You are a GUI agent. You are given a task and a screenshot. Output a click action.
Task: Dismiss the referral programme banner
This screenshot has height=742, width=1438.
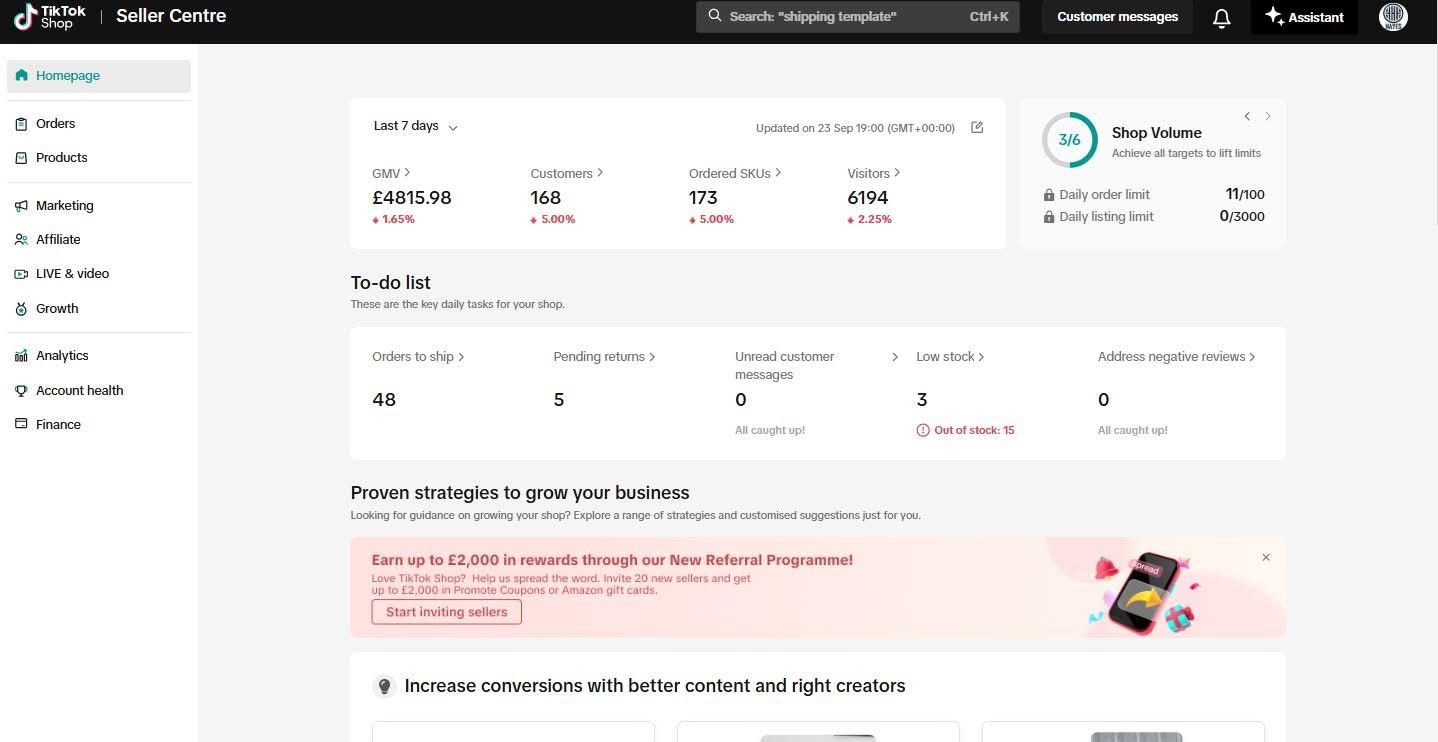tap(1265, 557)
